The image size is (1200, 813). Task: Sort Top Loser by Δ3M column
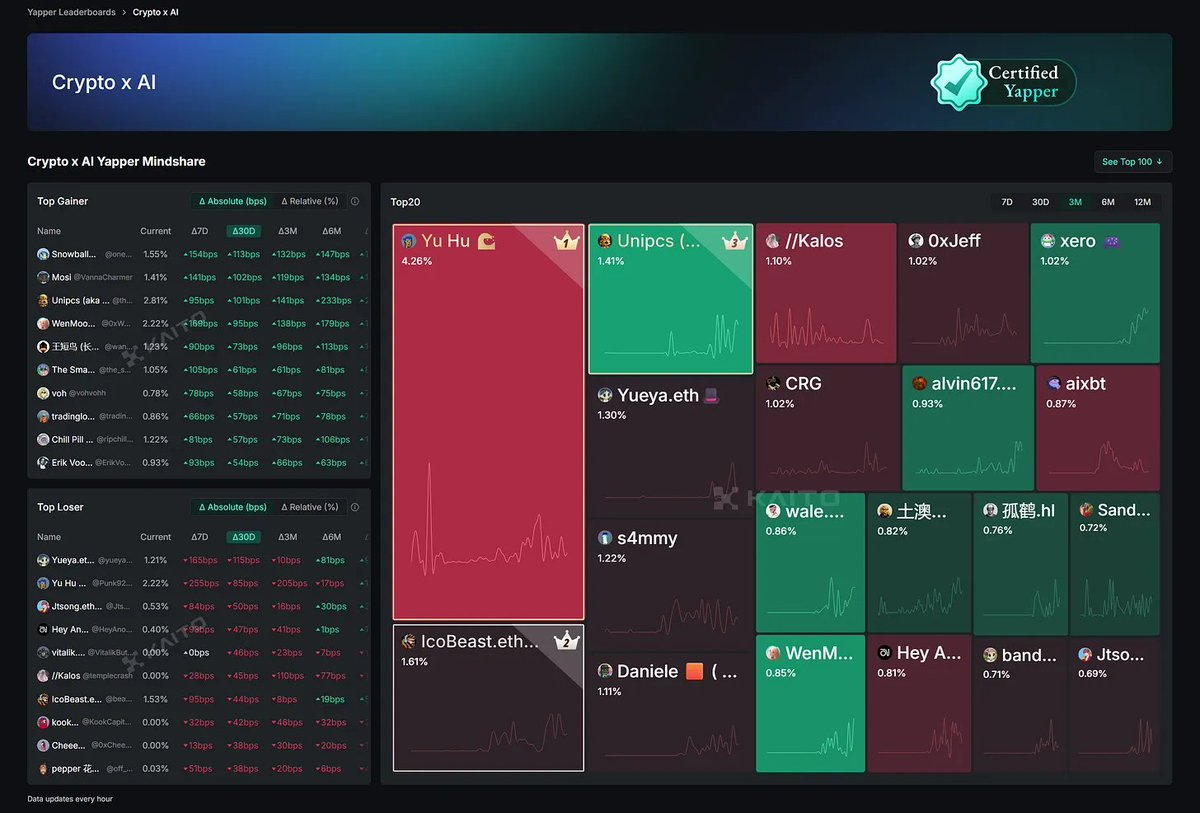(287, 537)
